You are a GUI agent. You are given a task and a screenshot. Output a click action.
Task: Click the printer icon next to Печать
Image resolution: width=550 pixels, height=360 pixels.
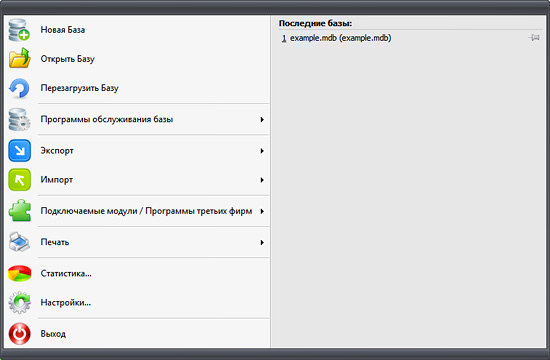tap(19, 242)
